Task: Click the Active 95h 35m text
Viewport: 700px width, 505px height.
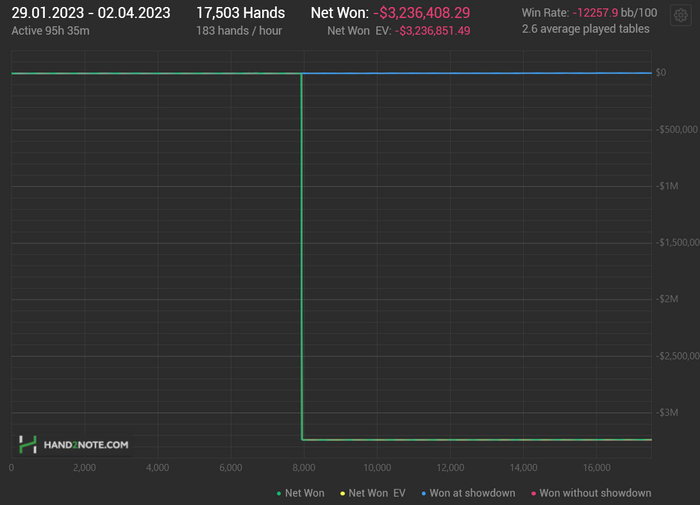Action: pos(50,31)
